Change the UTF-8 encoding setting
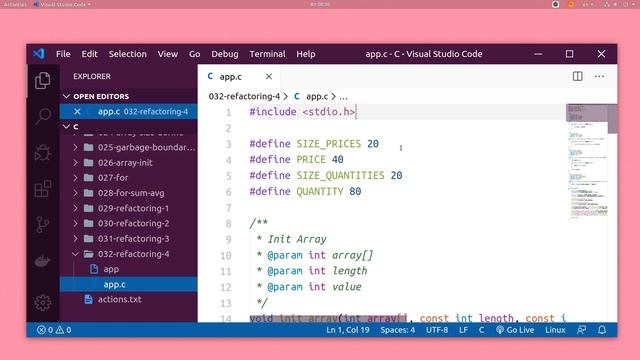The width and height of the screenshot is (640, 360). coord(437,330)
